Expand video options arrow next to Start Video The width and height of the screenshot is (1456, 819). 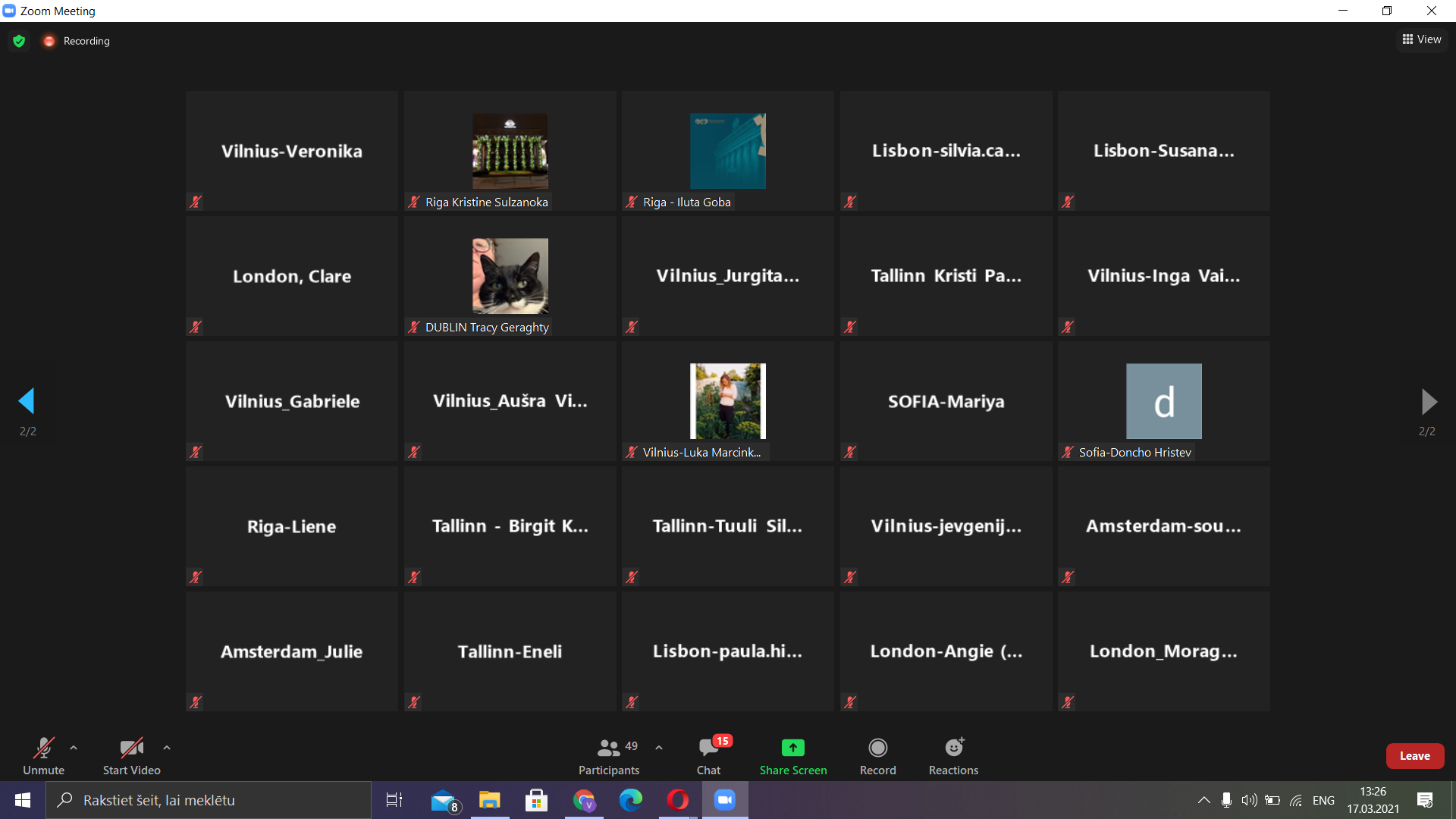tap(167, 748)
